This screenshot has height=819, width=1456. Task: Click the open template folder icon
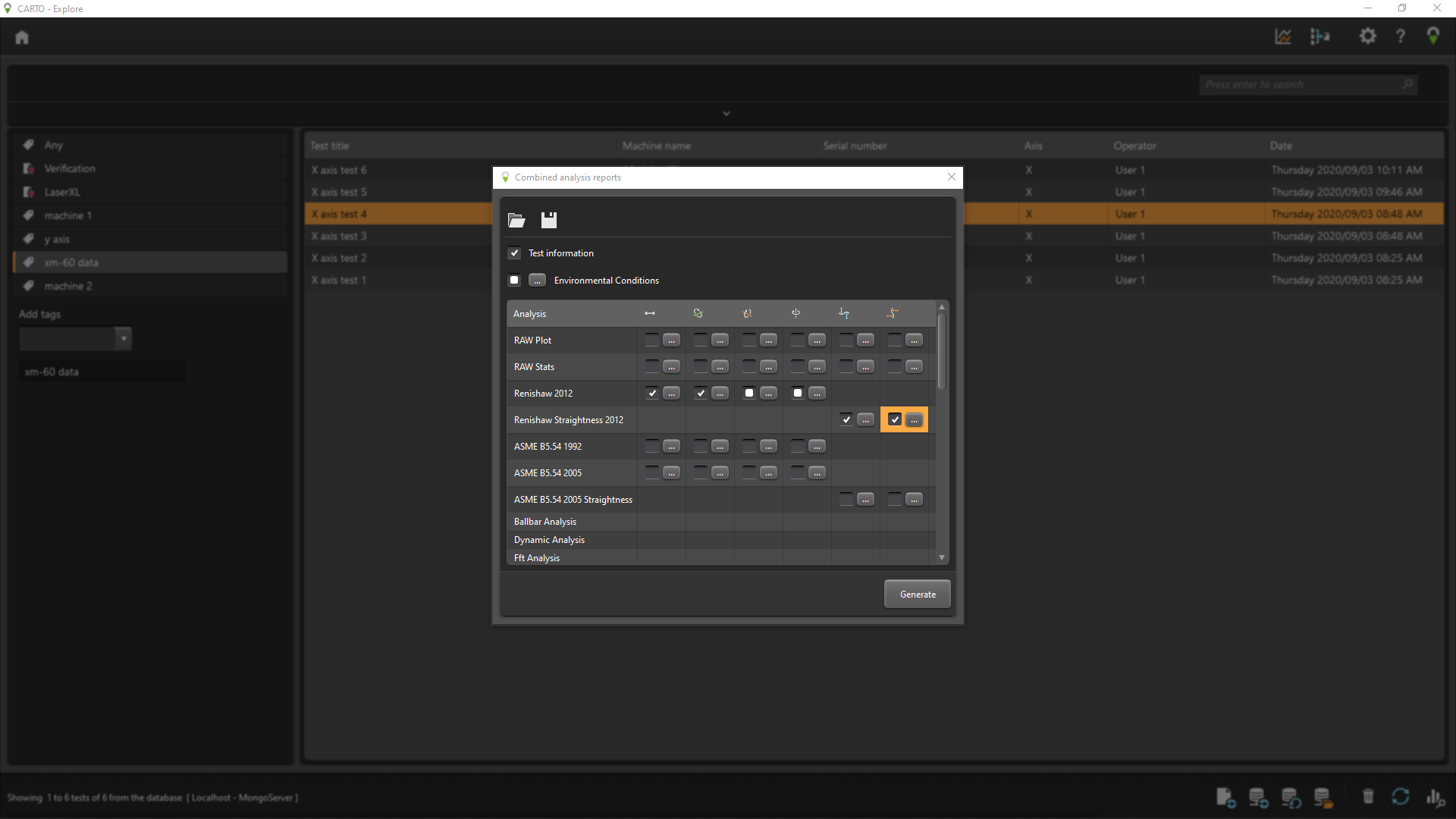click(516, 221)
